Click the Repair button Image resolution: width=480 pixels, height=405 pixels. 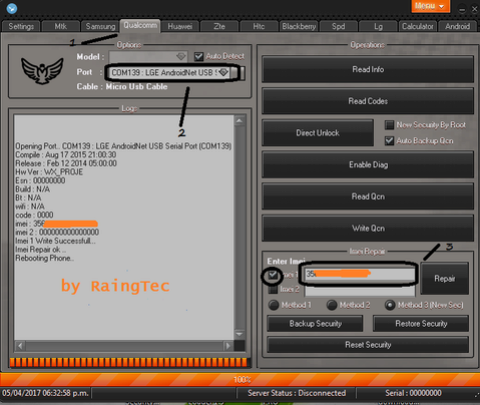tap(445, 278)
